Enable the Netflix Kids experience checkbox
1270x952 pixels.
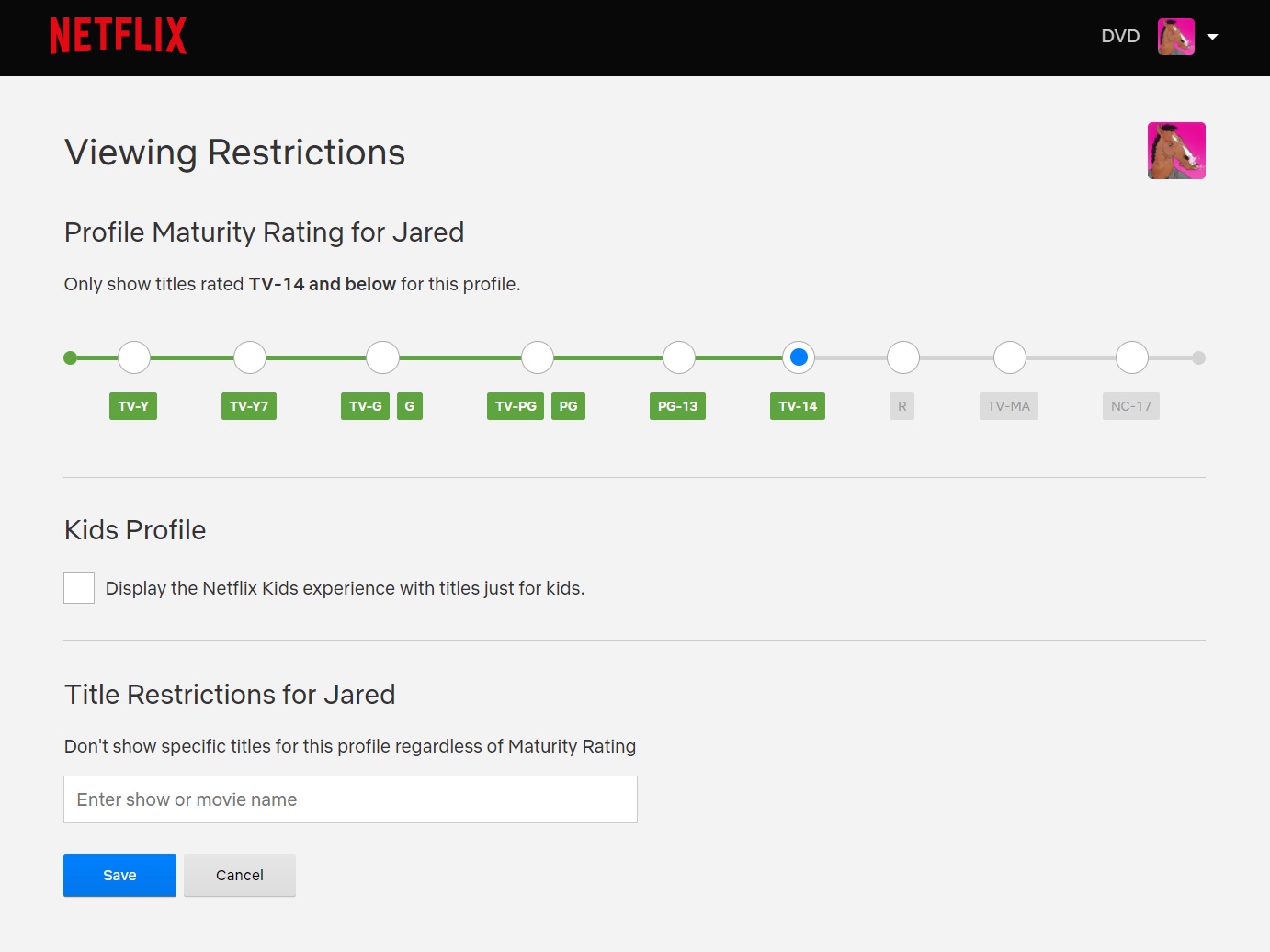click(78, 587)
